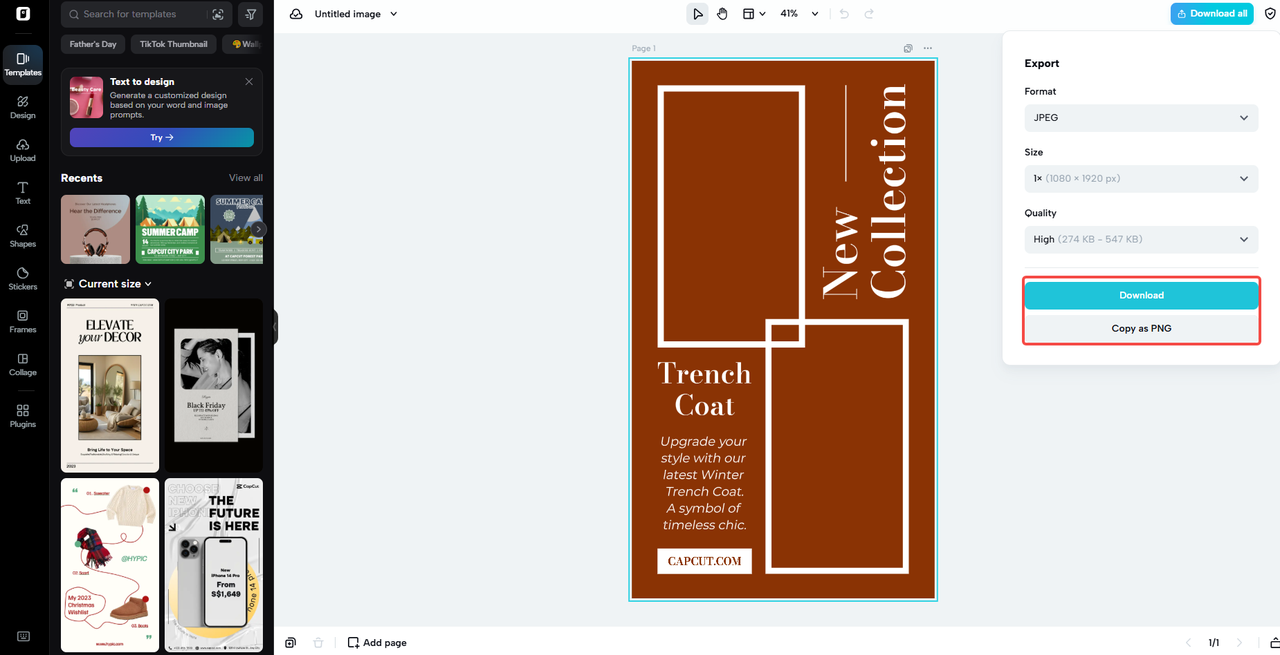Viewport: 1280px width, 655px height.
Task: Open the Format JPEG dropdown
Action: (x=1141, y=117)
